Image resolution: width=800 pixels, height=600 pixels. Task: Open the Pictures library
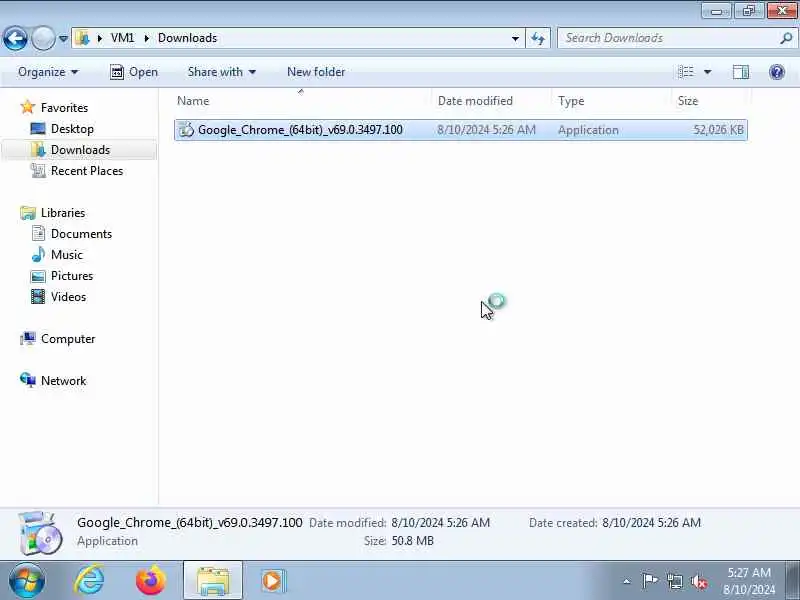(x=72, y=276)
